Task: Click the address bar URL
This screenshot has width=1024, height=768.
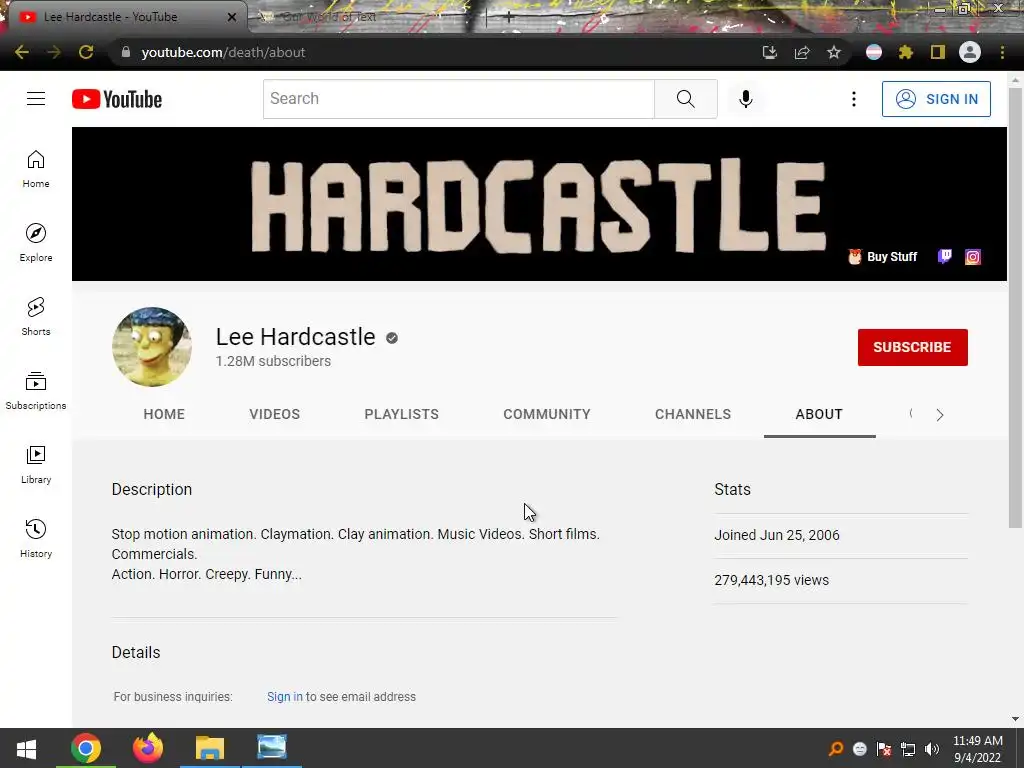Action: click(223, 52)
